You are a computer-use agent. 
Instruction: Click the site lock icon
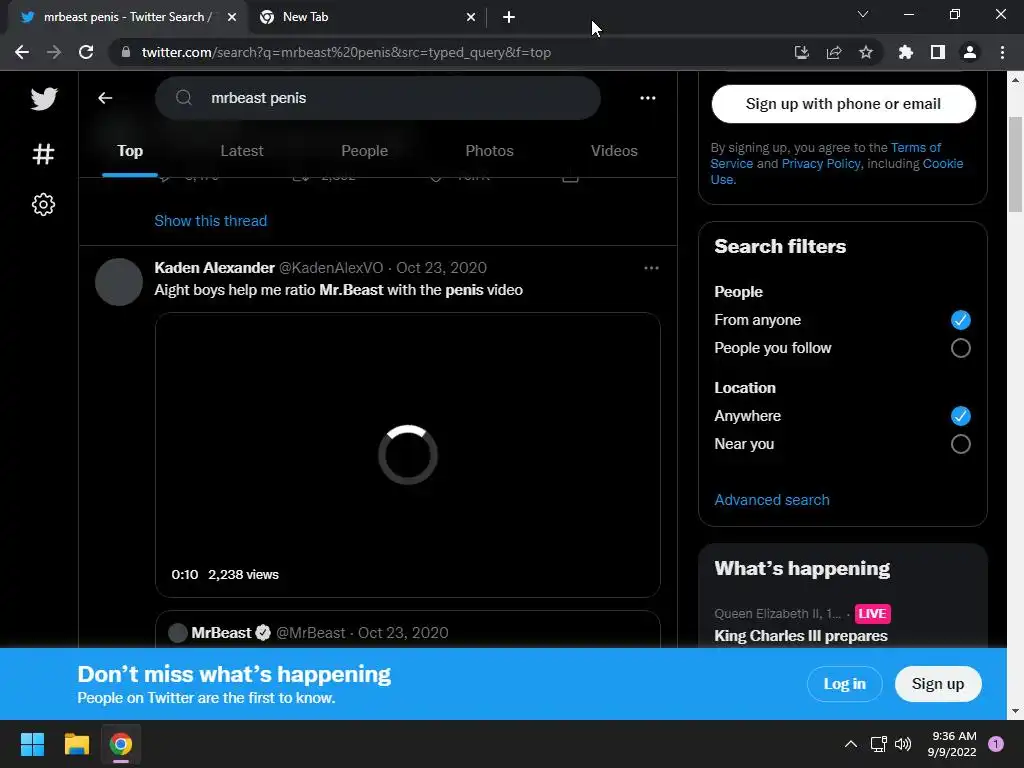(126, 52)
